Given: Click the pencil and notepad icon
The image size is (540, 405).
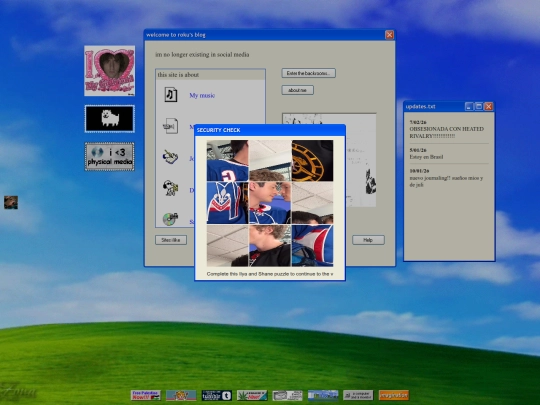Looking at the screenshot, I should tap(170, 157).
